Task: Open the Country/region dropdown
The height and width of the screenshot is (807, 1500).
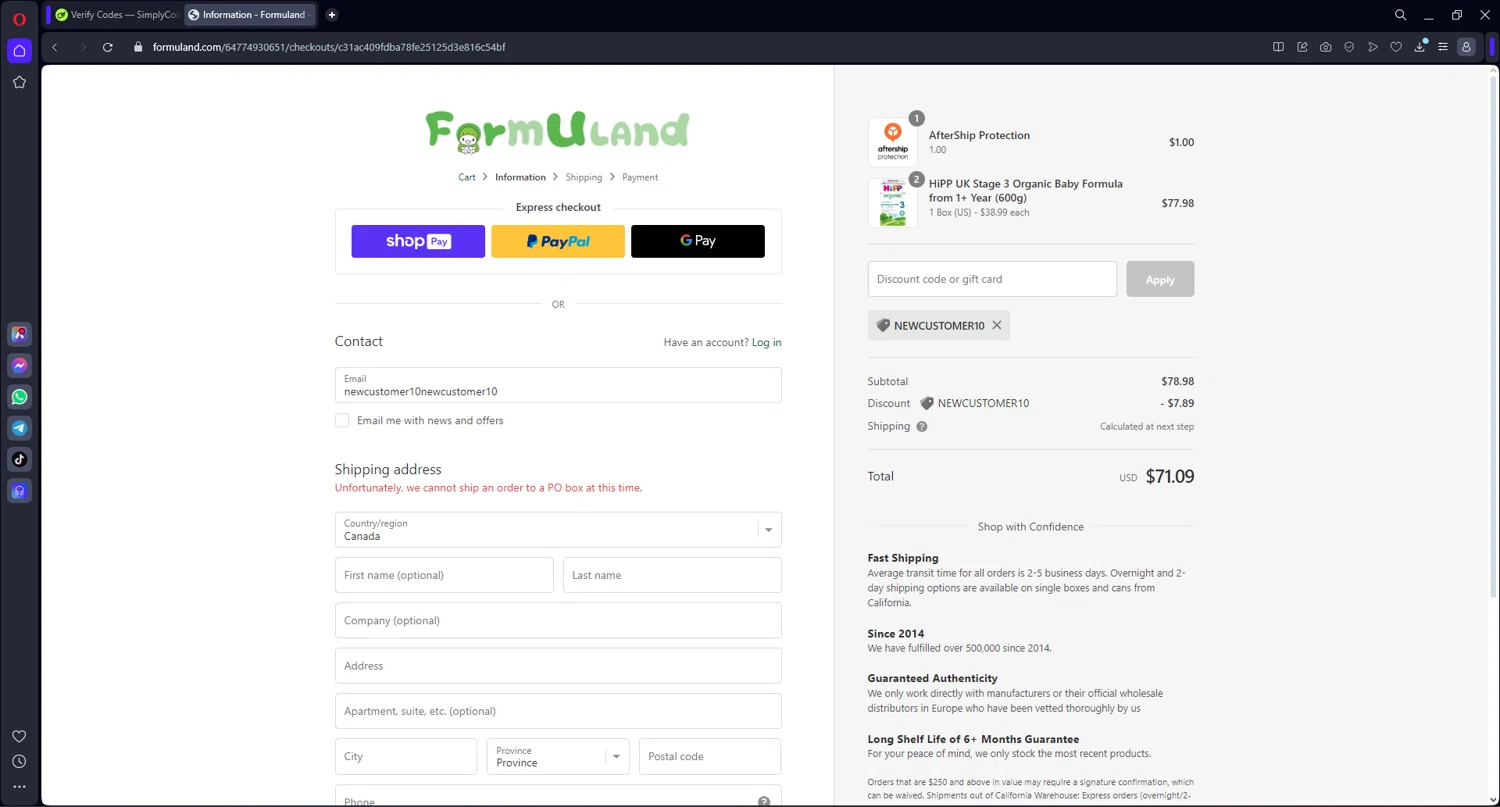Action: click(x=558, y=530)
